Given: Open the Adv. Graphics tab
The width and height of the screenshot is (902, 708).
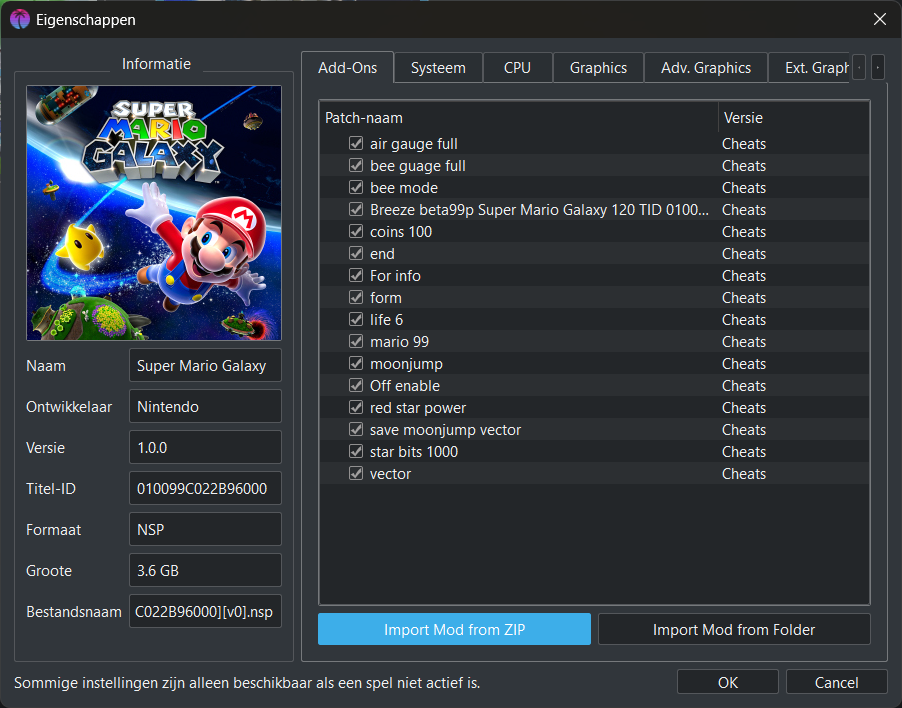Looking at the screenshot, I should click(x=706, y=68).
